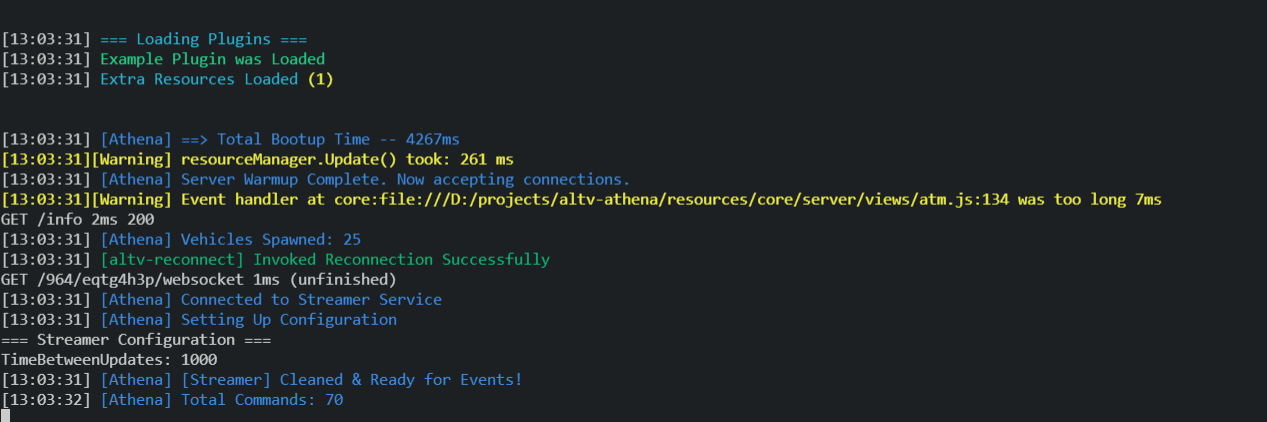Click "Connected to Streamer Service" log line
The image size is (1267, 422).
point(311,299)
